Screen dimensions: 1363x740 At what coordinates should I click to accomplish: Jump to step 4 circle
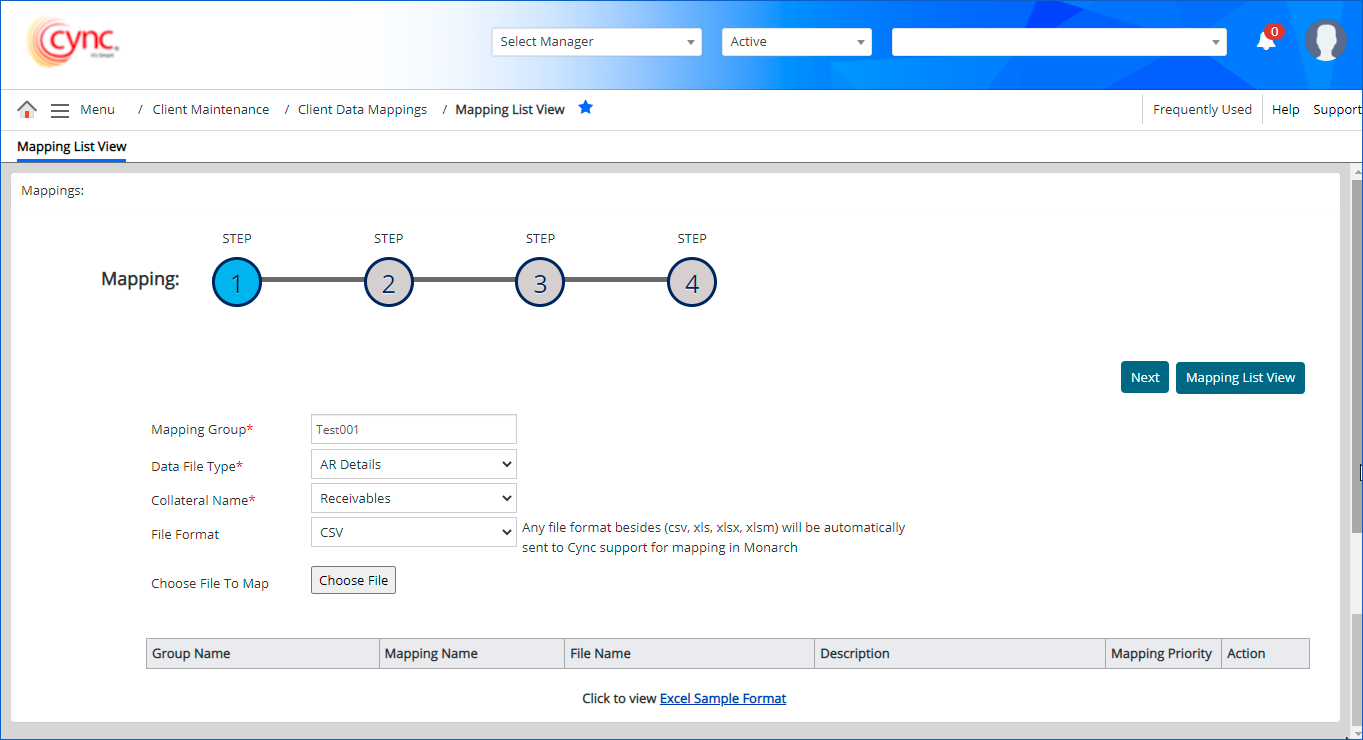(x=692, y=284)
